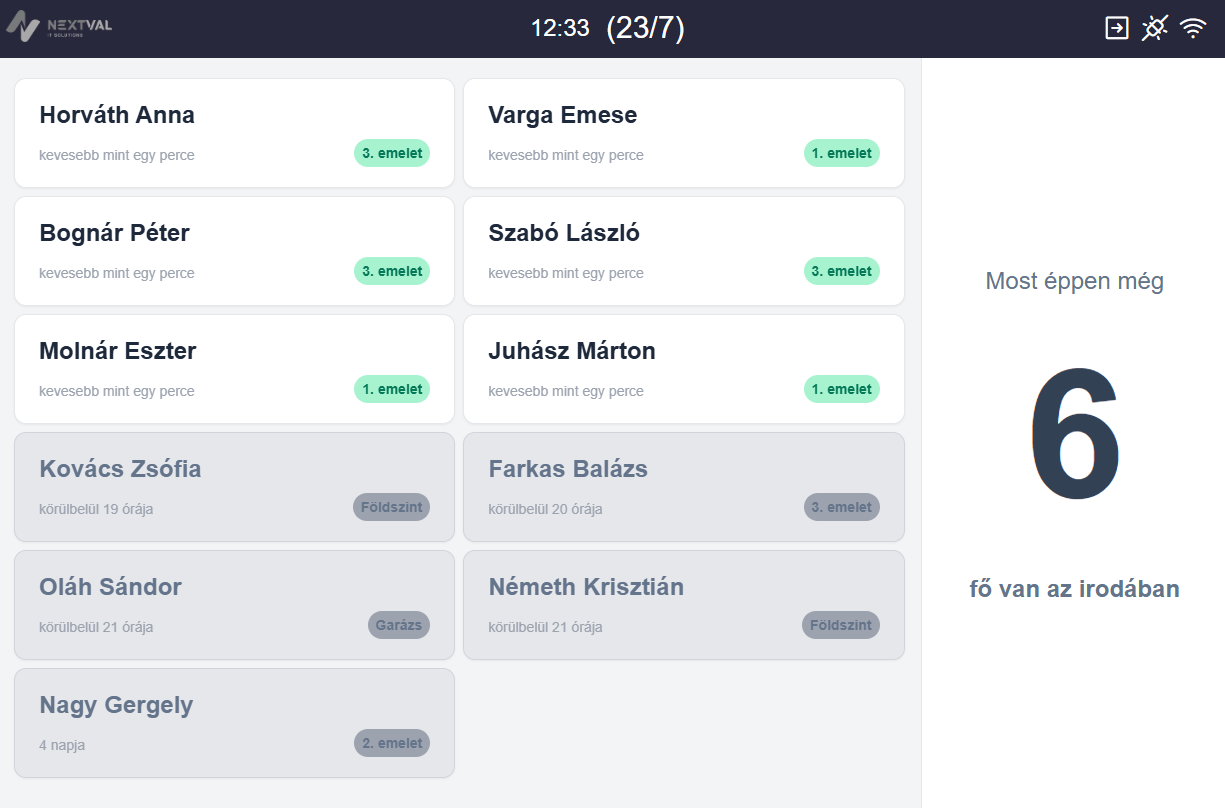
Task: Click Kovács Zsófia's Földszint badge
Action: [x=391, y=507]
